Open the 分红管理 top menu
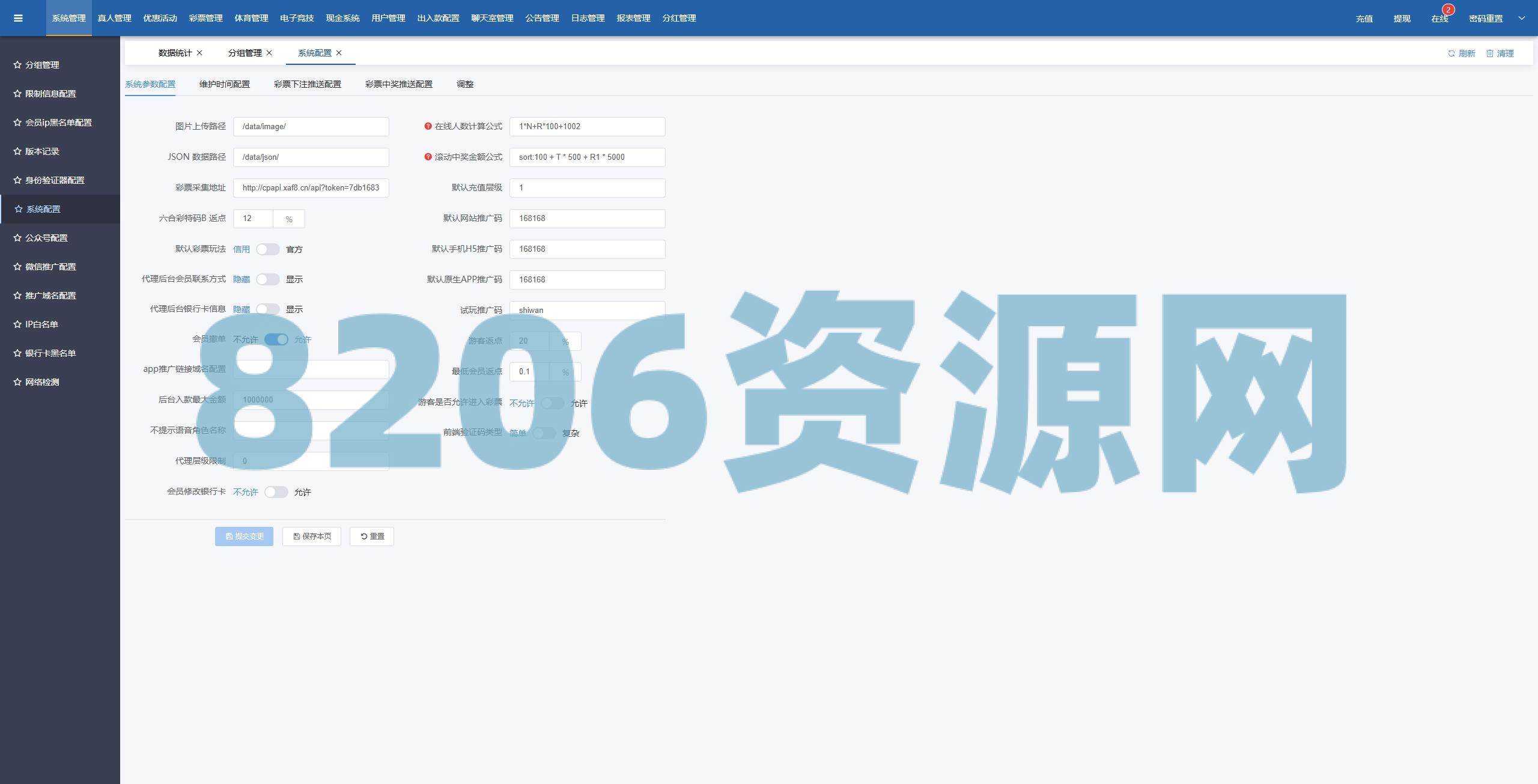The width and height of the screenshot is (1538, 784). click(679, 18)
